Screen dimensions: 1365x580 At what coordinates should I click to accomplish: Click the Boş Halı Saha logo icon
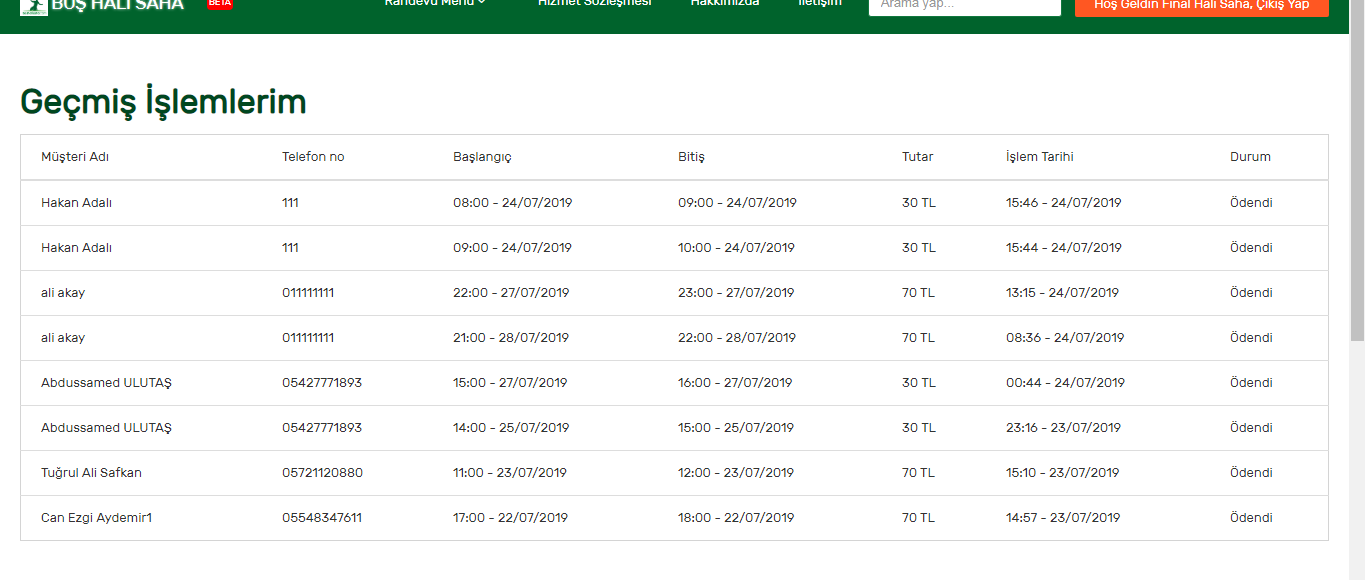(34, 6)
